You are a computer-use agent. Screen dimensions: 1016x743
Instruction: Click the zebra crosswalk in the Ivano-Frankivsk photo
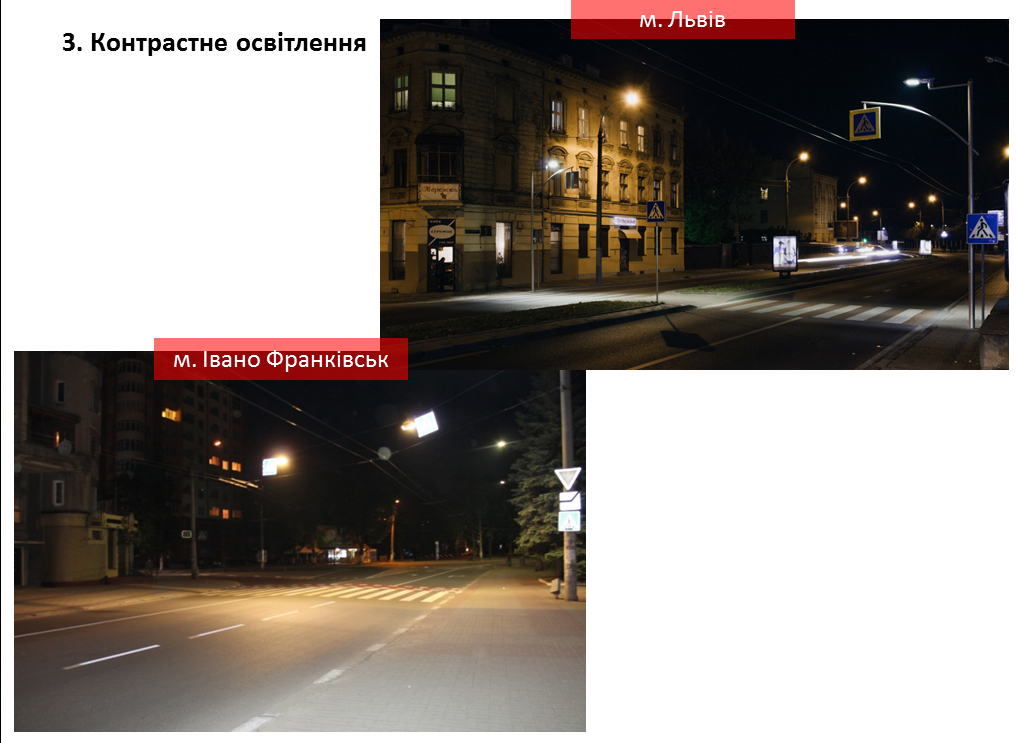[x=380, y=592]
